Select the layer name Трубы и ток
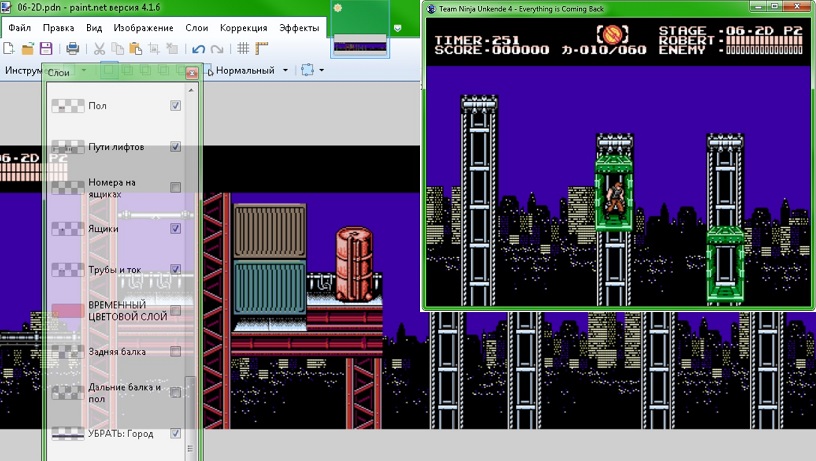Screen dimensions: 816x461 [x=114, y=270]
